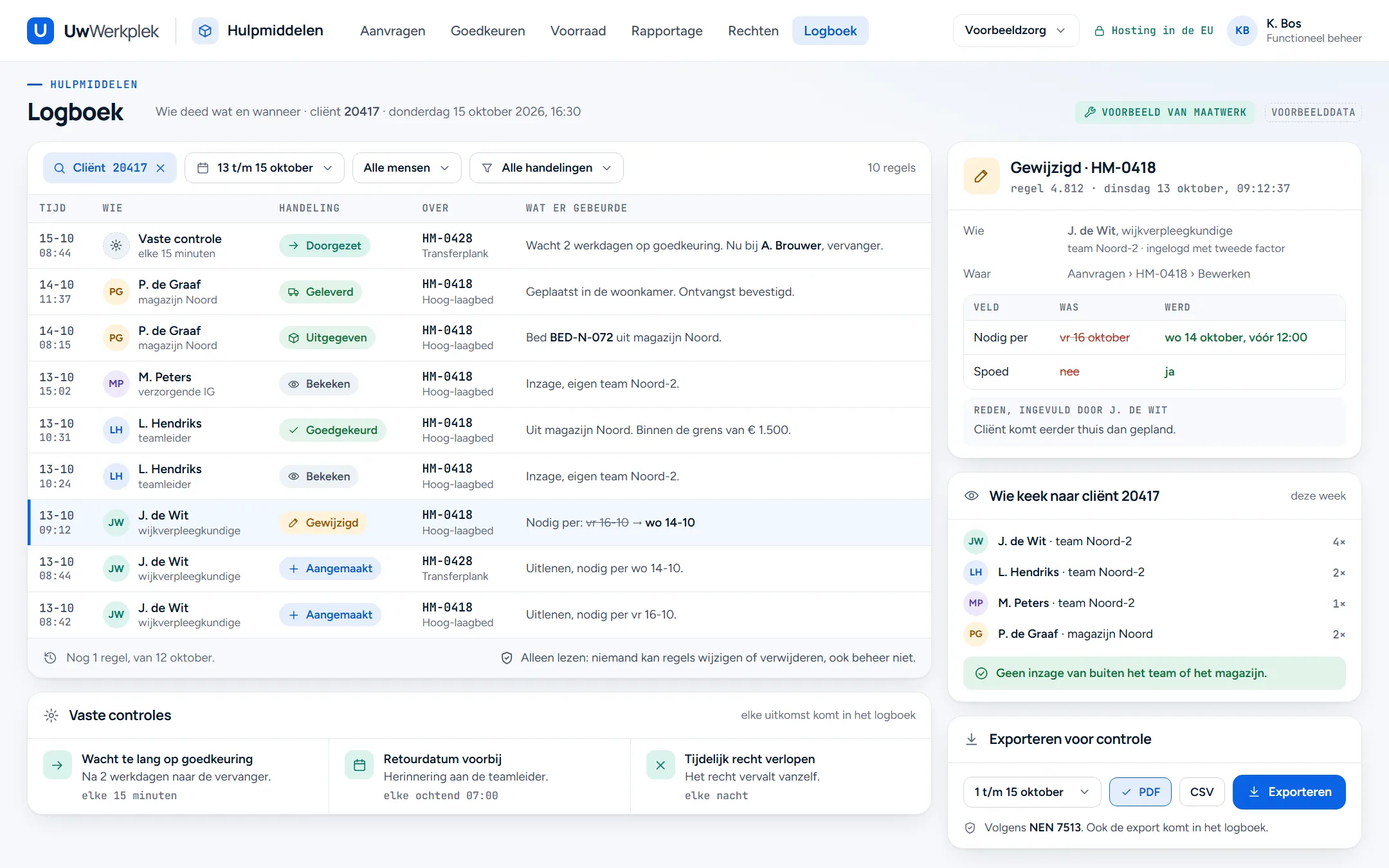Click the X icon for Tijdelijk recht verlopen
This screenshot has width=1389, height=868.
click(x=660, y=765)
